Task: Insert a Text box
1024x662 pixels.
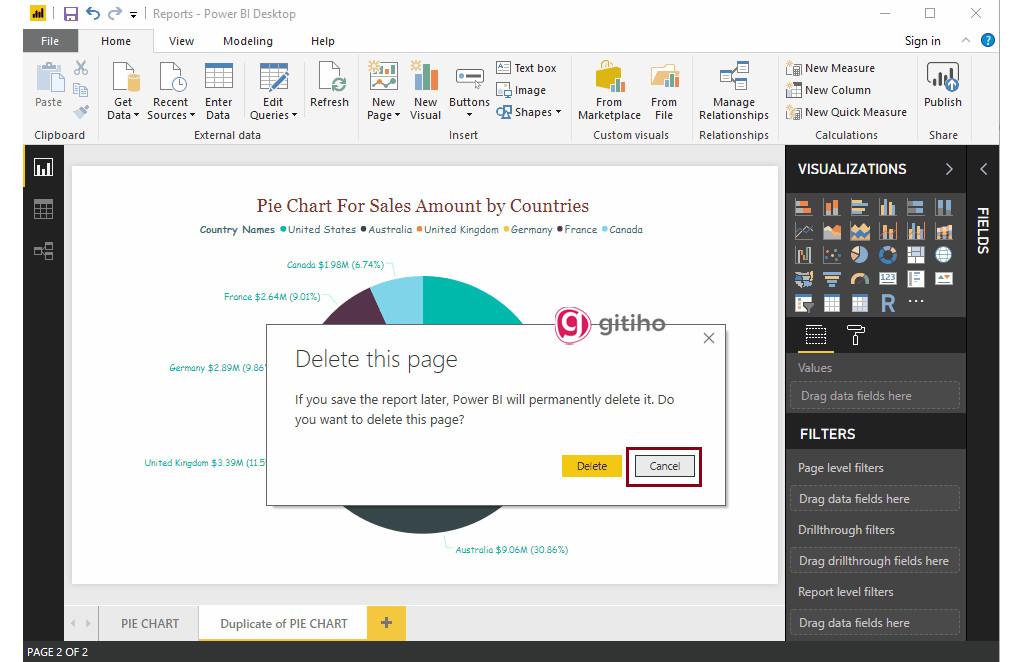Action: coord(526,68)
